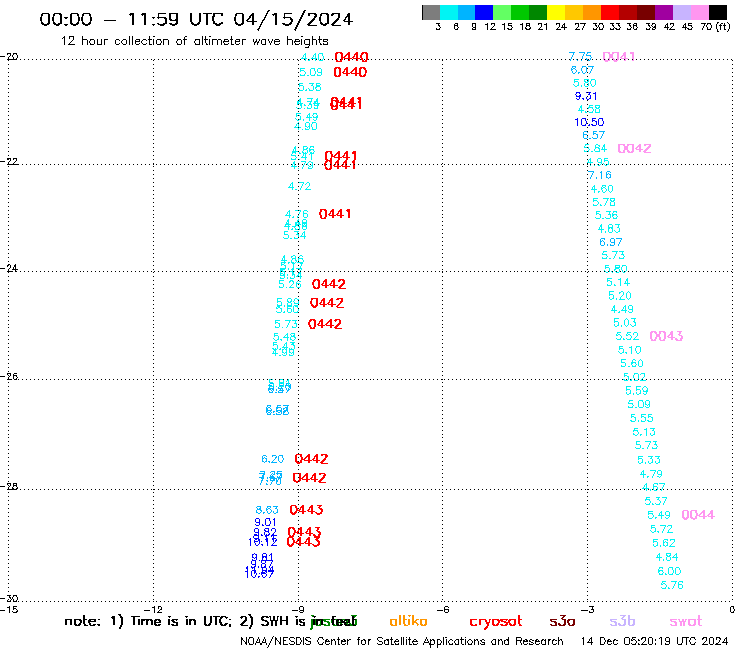Click wave height value '5.33'
Screen dimensions: 740x650
coord(649,460)
